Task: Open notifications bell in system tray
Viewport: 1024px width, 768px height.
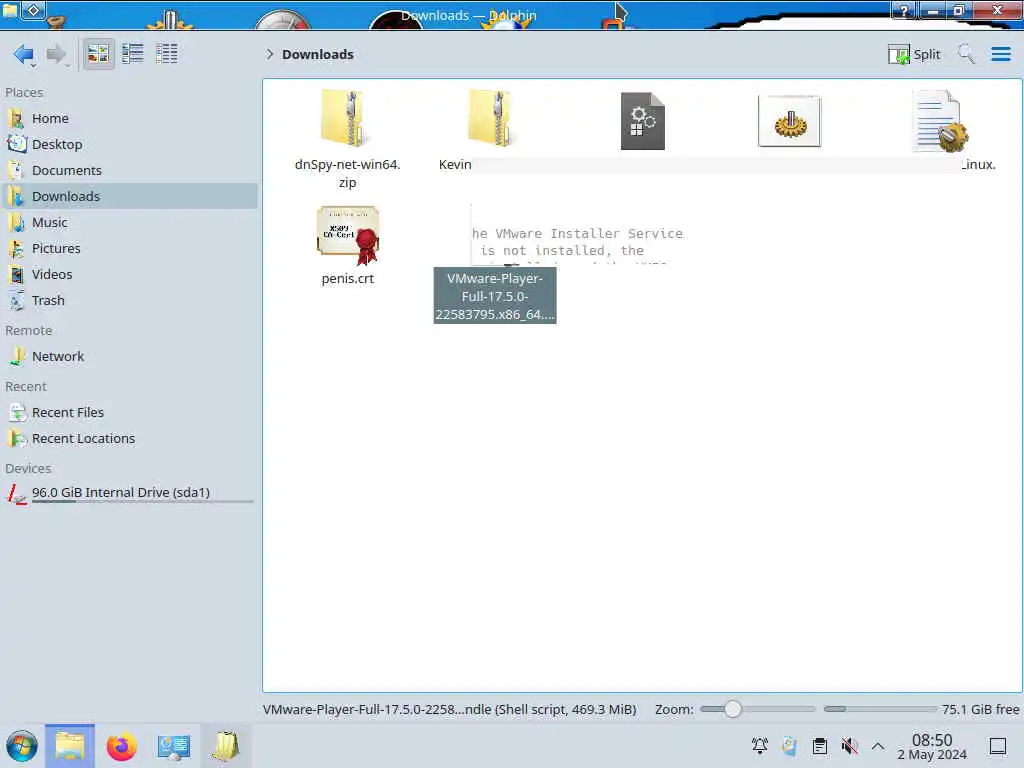Action: 760,746
